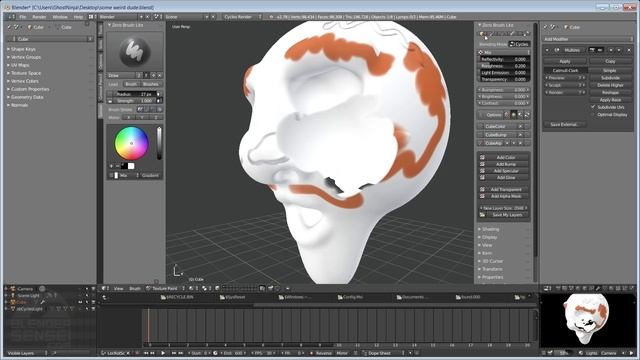Toggle strength pressure sensitivity button
This screenshot has height=360, width=640.
[x=159, y=100]
